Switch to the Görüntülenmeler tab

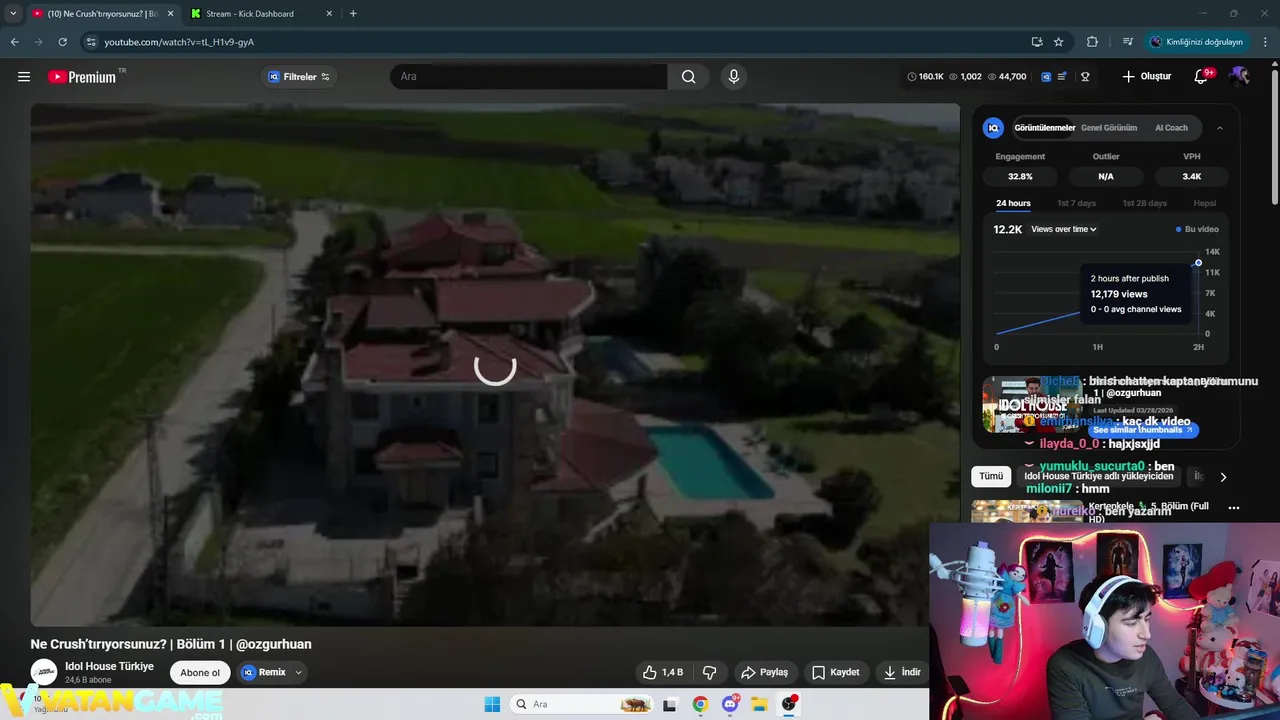tap(1044, 128)
